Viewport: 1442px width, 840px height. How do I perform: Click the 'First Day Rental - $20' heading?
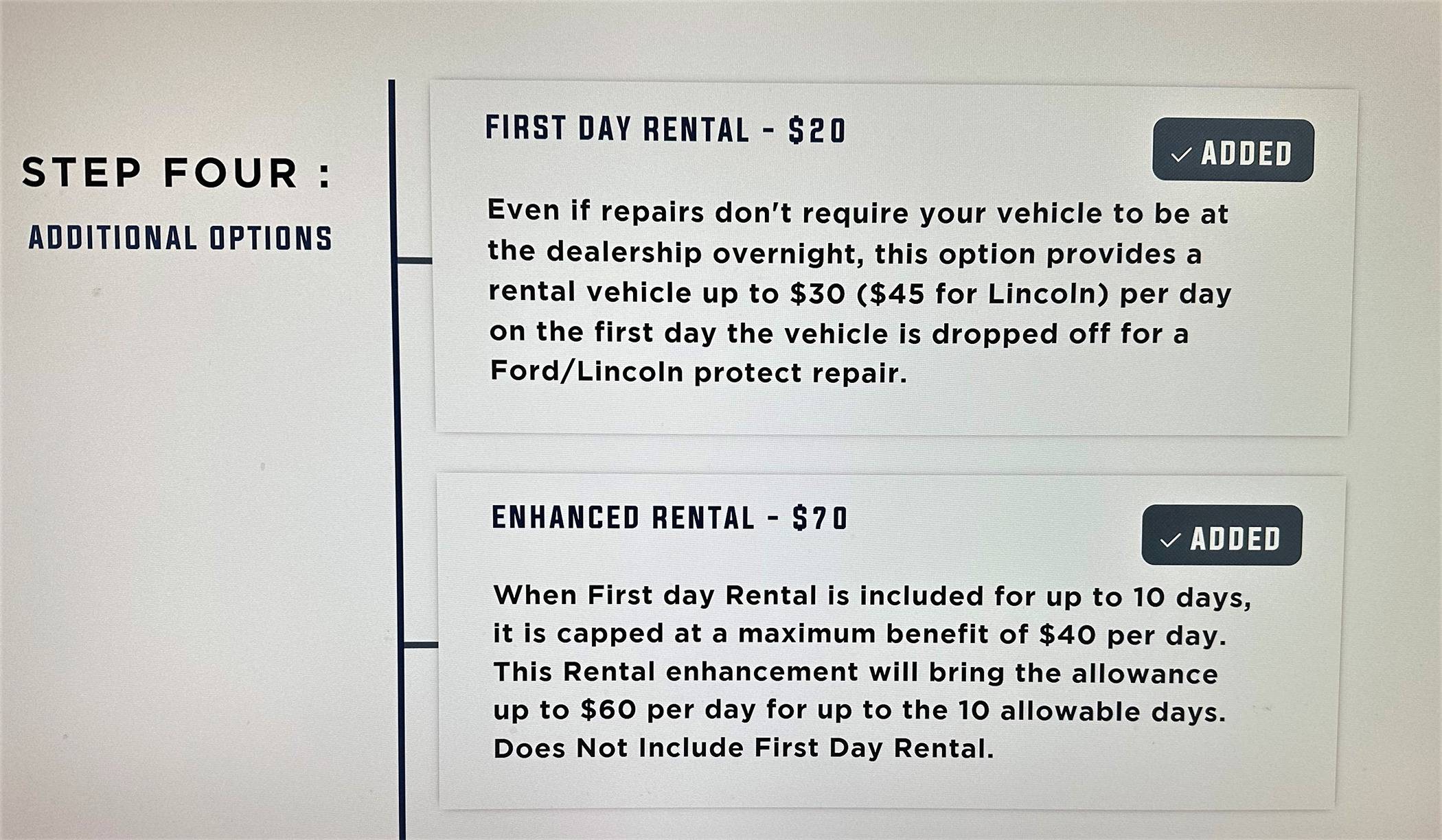coord(665,130)
